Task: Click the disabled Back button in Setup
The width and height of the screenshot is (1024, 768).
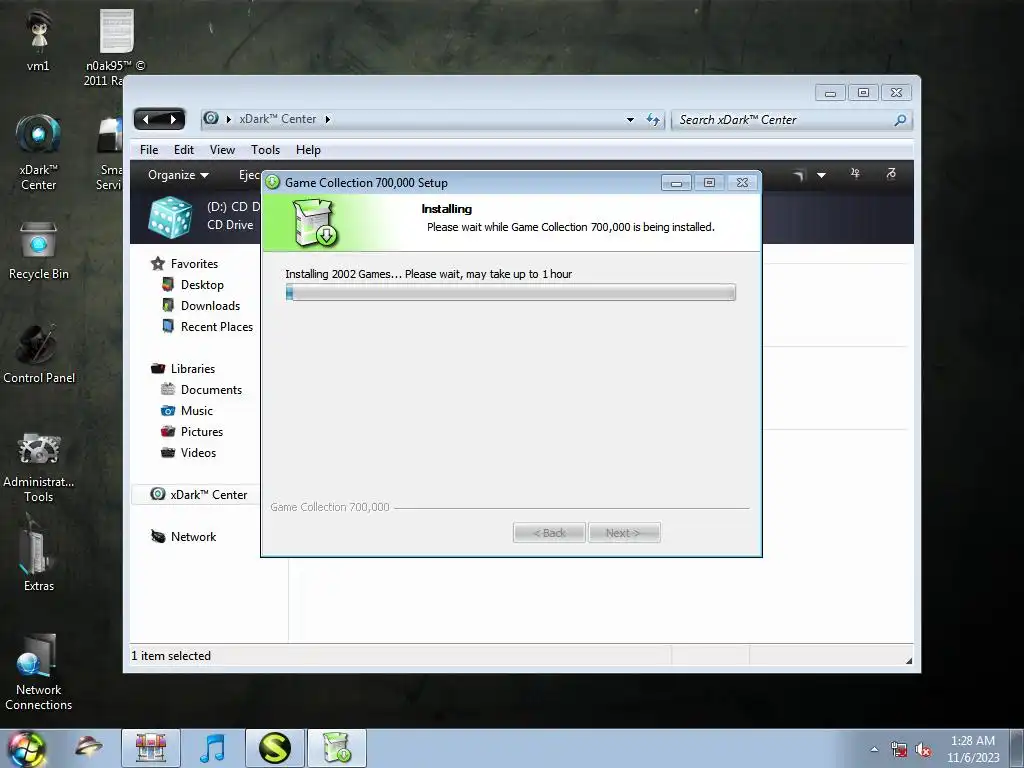Action: 549,533
